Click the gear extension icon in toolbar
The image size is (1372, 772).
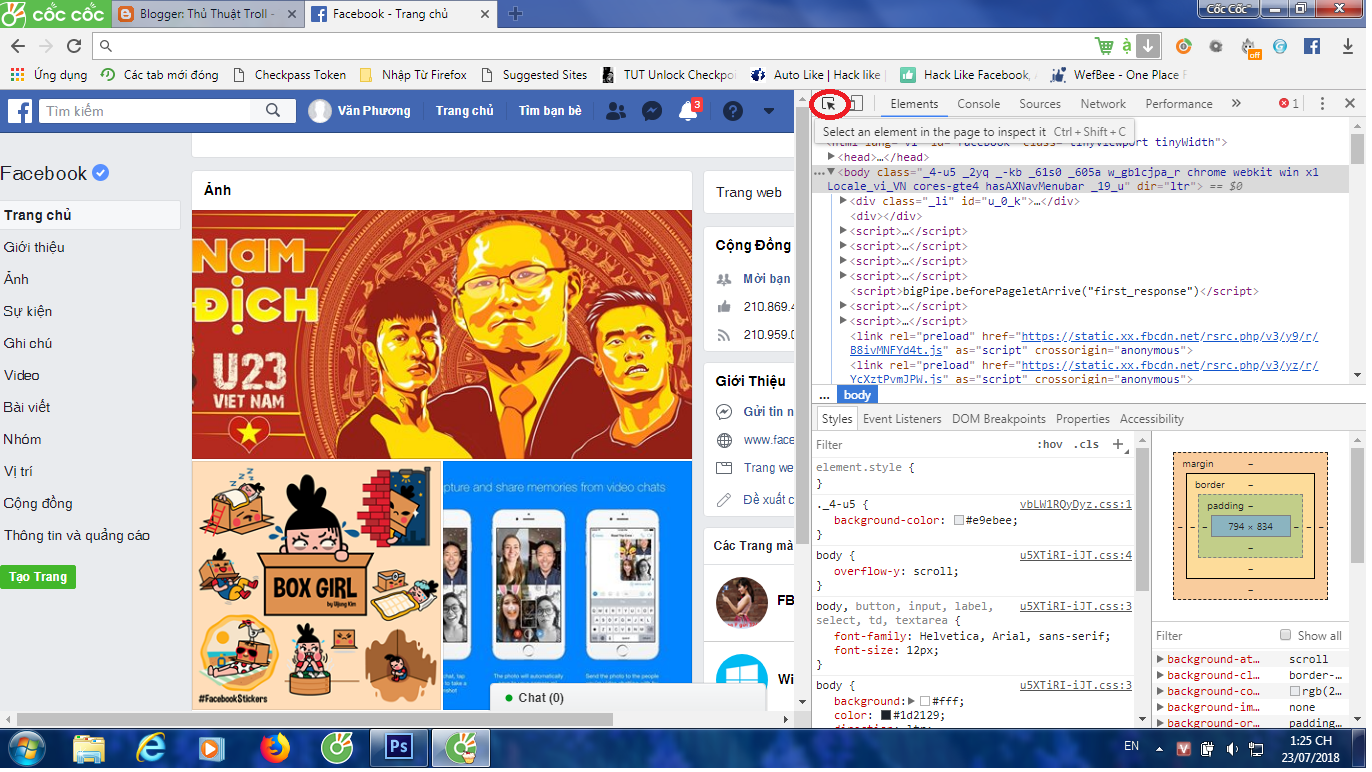(x=1215, y=46)
